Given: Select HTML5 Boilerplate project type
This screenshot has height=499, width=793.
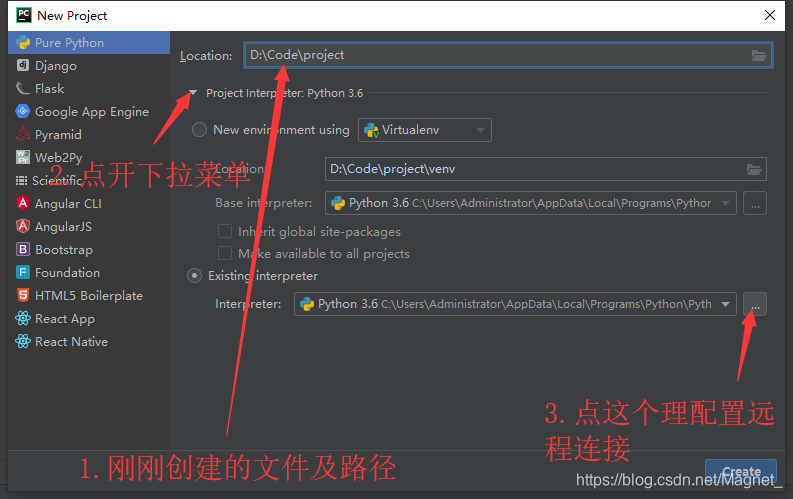Looking at the screenshot, I should [89, 296].
